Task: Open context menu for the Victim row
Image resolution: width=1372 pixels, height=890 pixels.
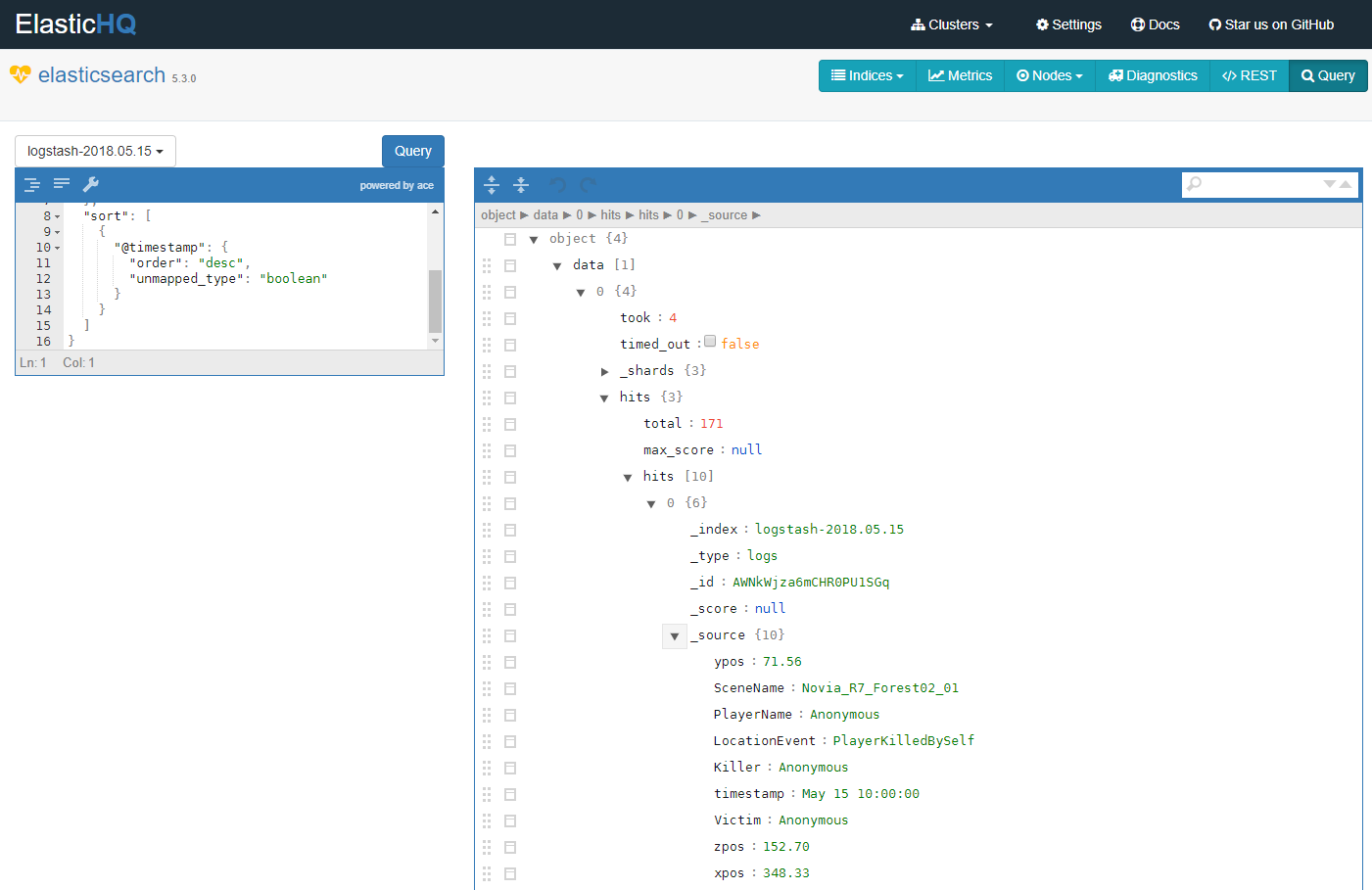Action: pos(510,820)
